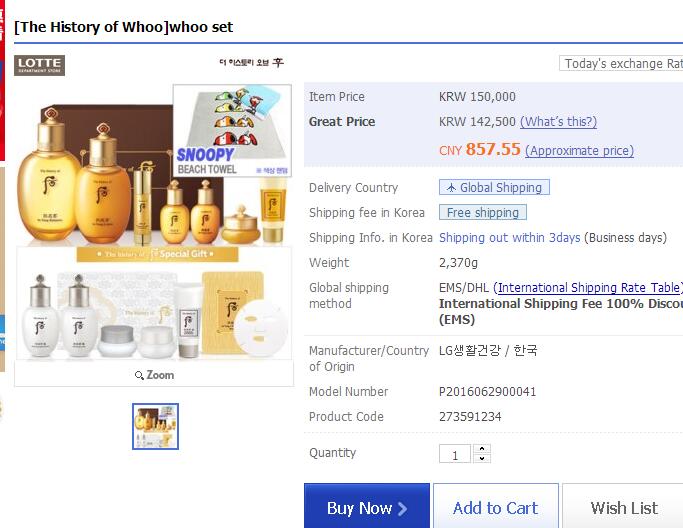Click the quantity input field
683x528 pixels.
pyautogui.click(x=455, y=454)
